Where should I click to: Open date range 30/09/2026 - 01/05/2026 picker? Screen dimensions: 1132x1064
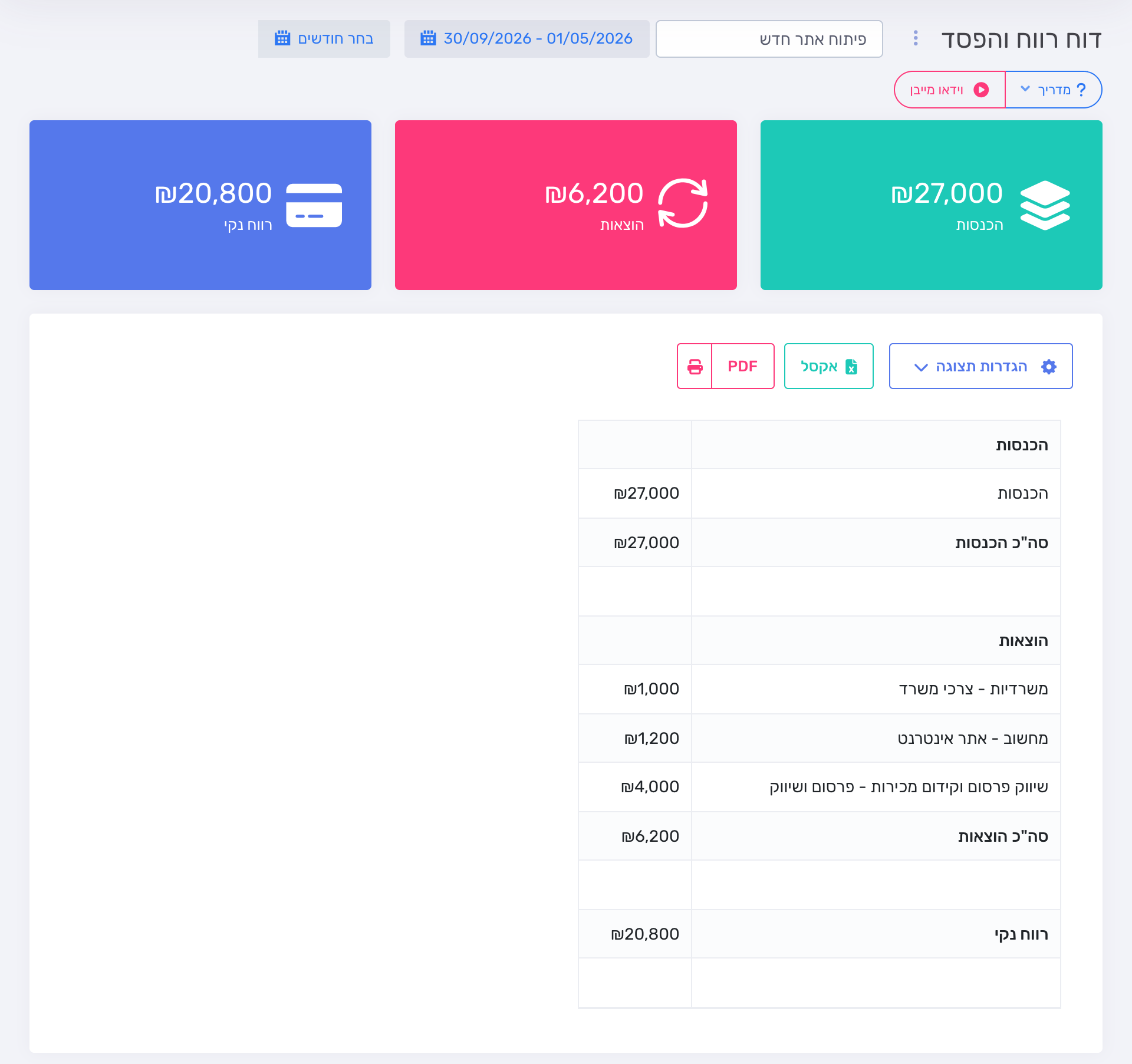click(526, 39)
